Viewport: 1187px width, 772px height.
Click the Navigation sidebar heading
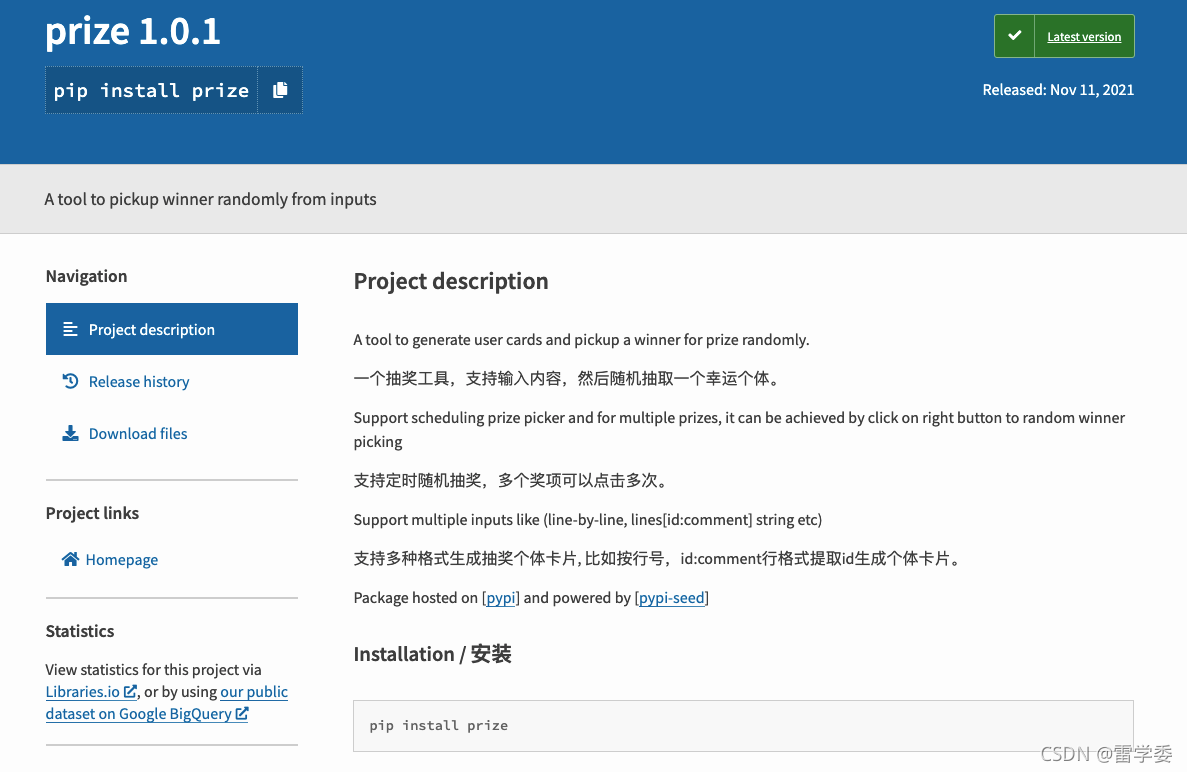86,276
